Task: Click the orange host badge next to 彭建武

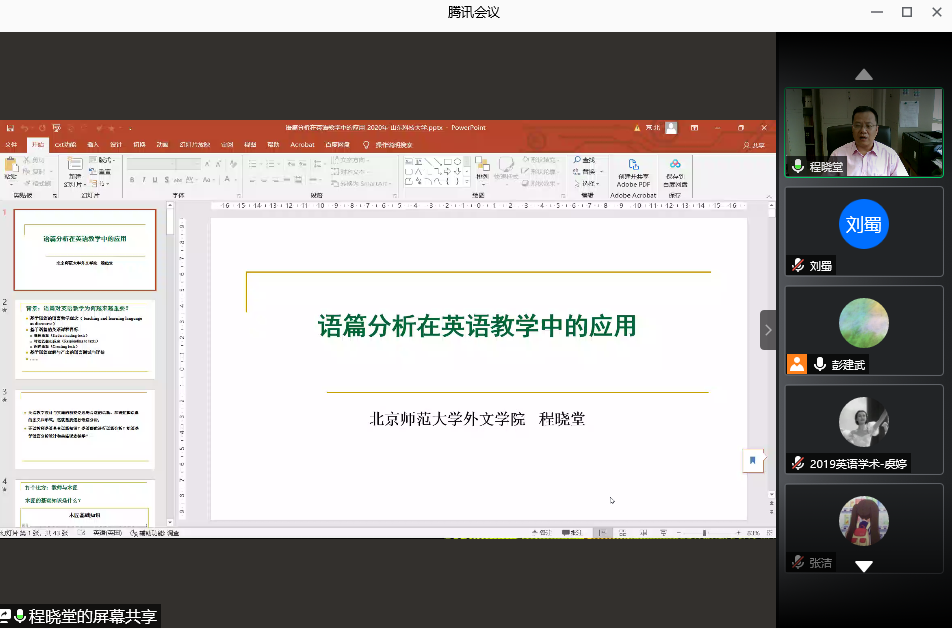Action: [x=797, y=364]
